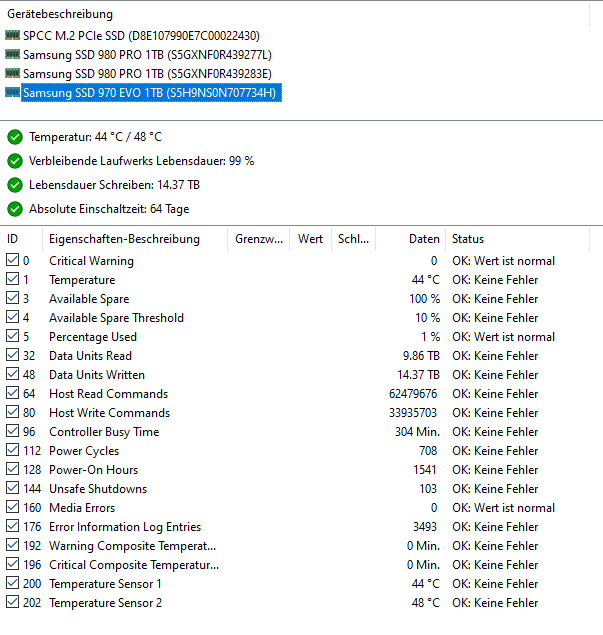This screenshot has width=603, height=635.
Task: Toggle the Data Units Written checkbox
Action: click(x=13, y=374)
